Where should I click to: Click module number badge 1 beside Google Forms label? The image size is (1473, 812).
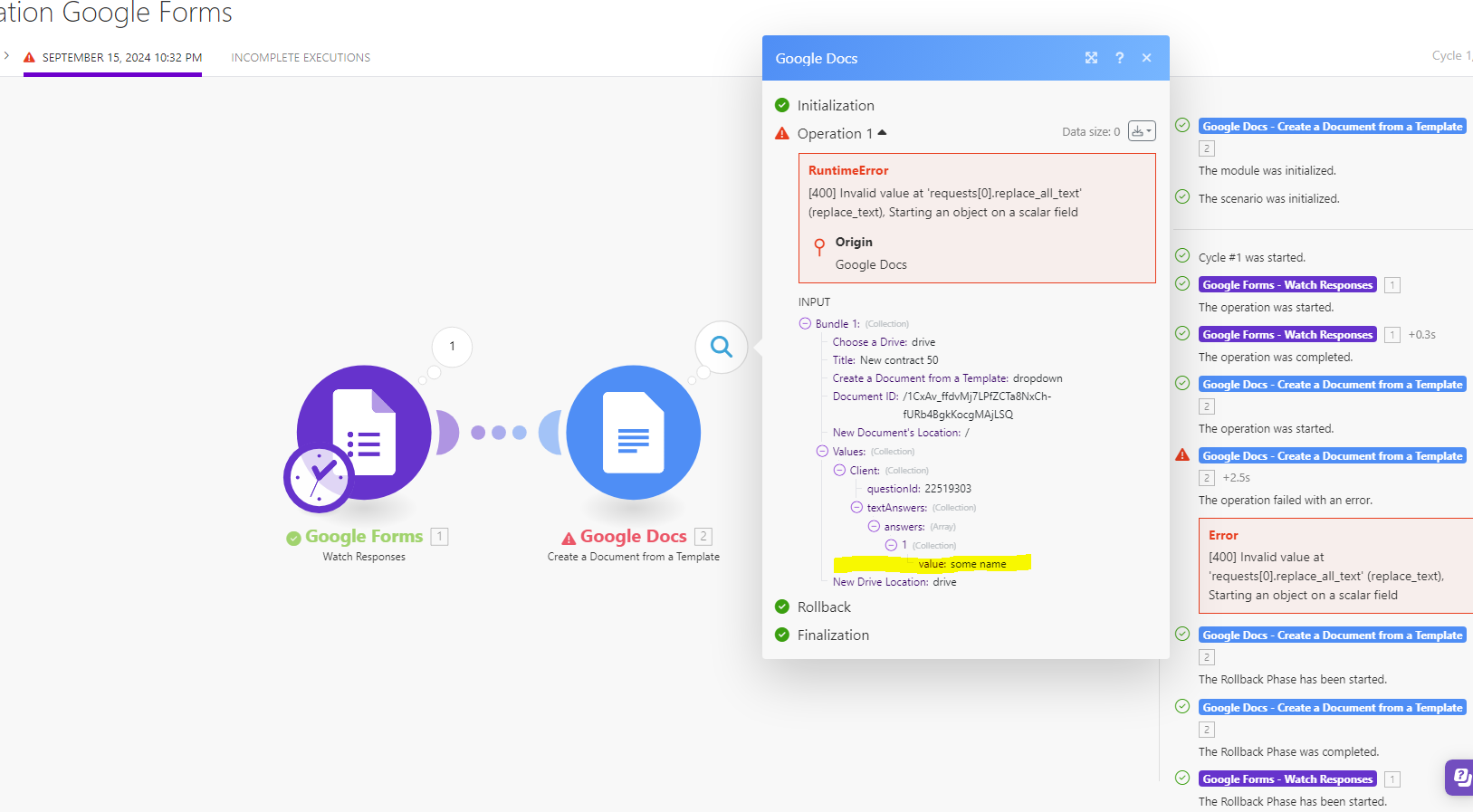[439, 537]
